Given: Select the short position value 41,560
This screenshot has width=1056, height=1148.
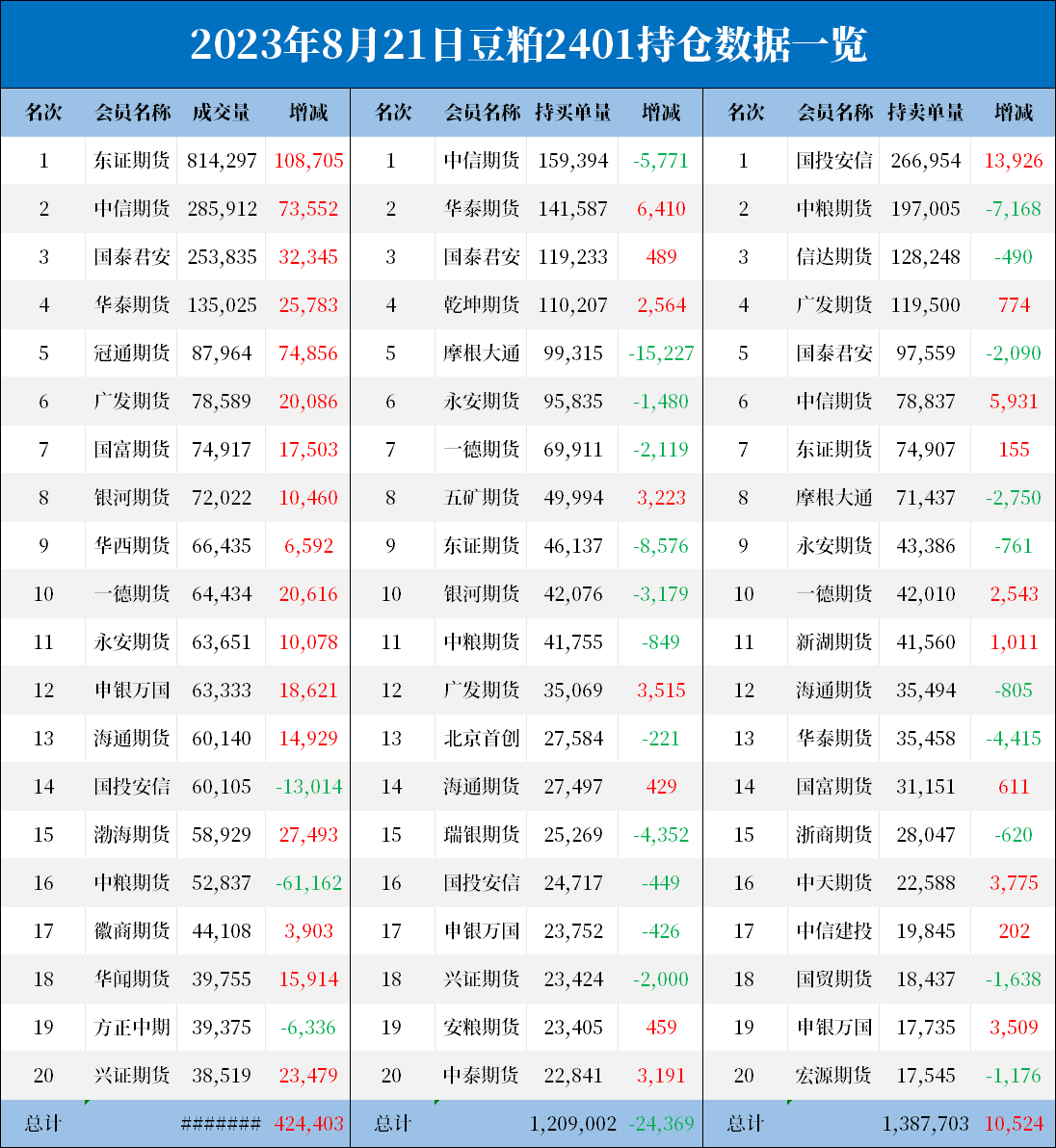Looking at the screenshot, I should 926,642.
